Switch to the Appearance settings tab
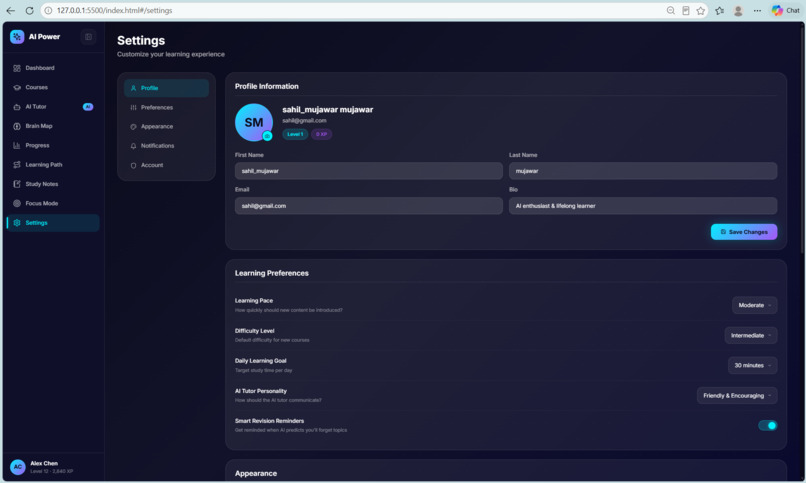Image resolution: width=806 pixels, height=483 pixels. coord(166,126)
